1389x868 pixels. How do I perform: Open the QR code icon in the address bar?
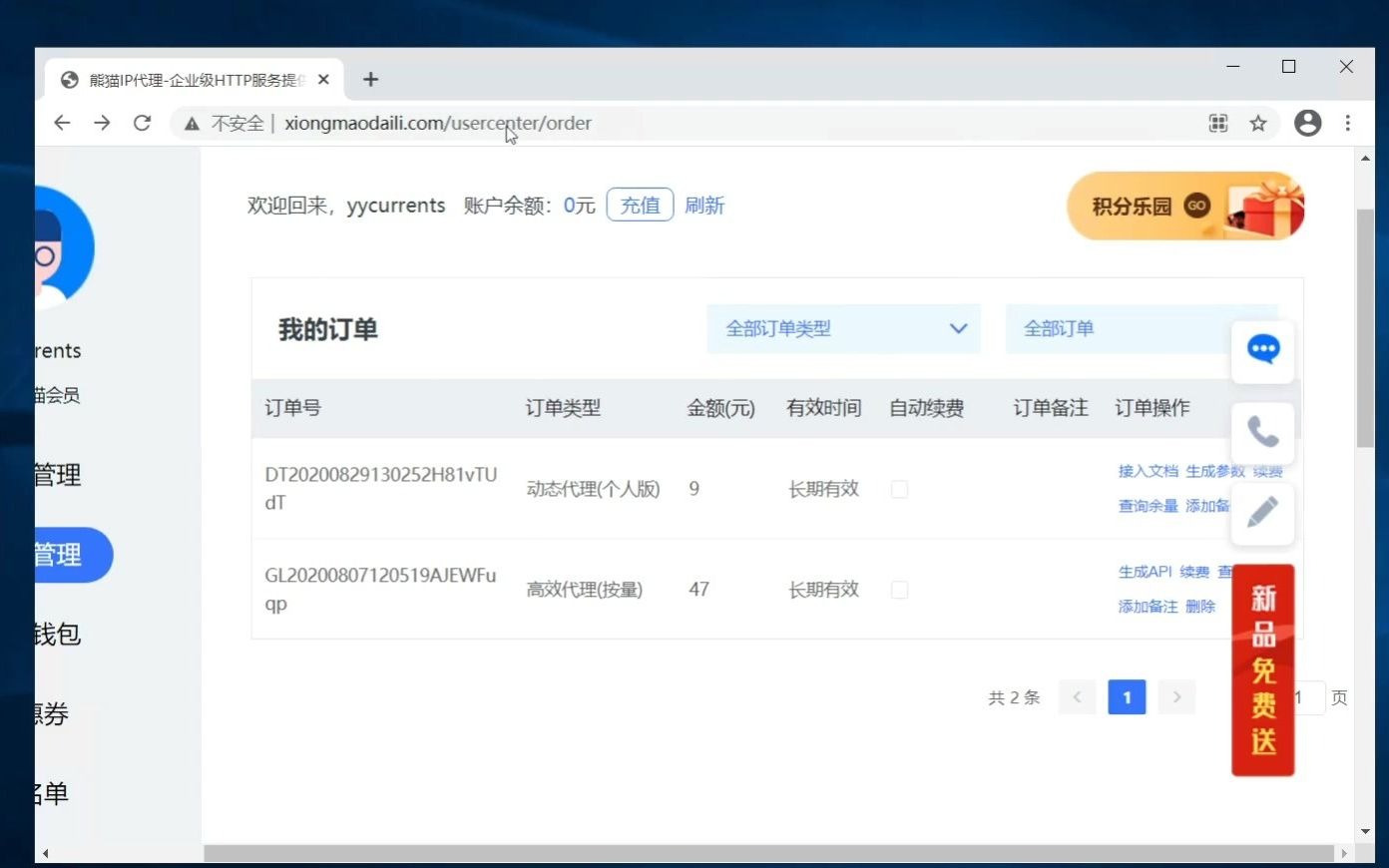1218,123
